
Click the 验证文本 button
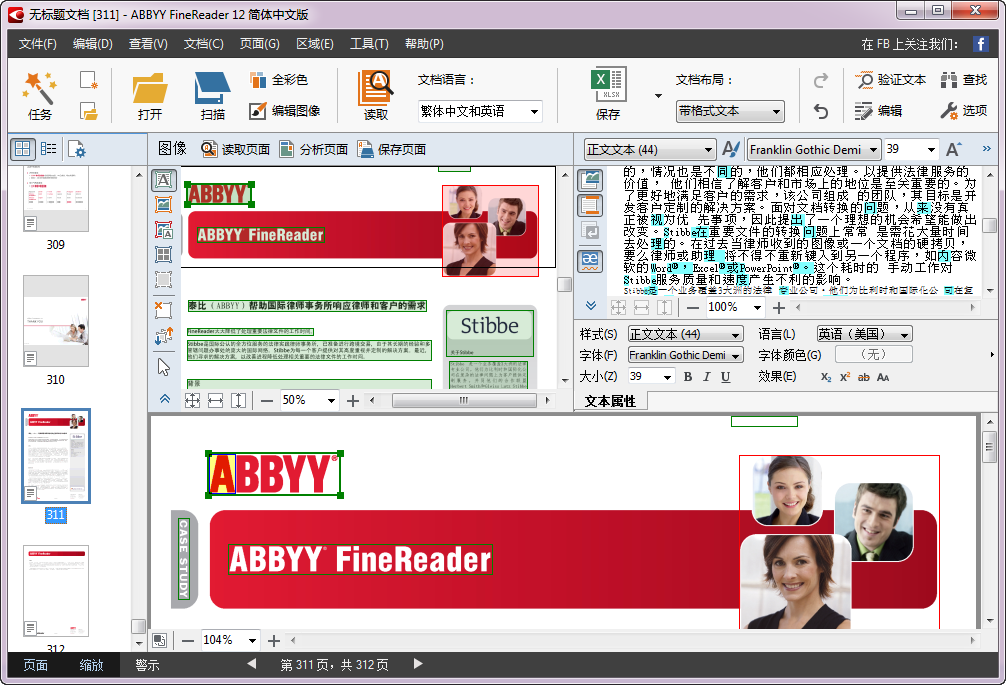pos(892,80)
